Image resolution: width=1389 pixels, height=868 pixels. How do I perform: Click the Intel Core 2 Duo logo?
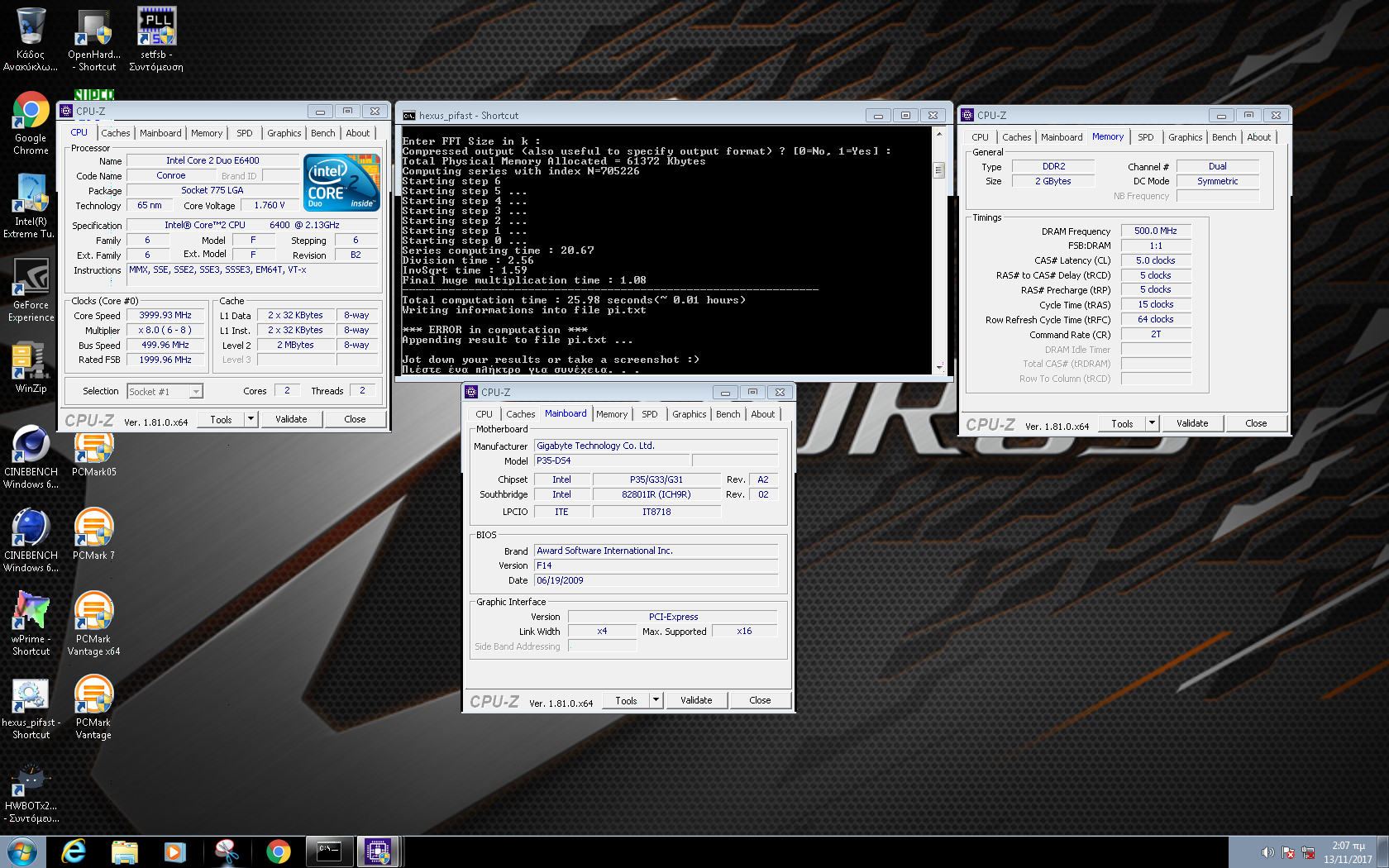coord(341,182)
